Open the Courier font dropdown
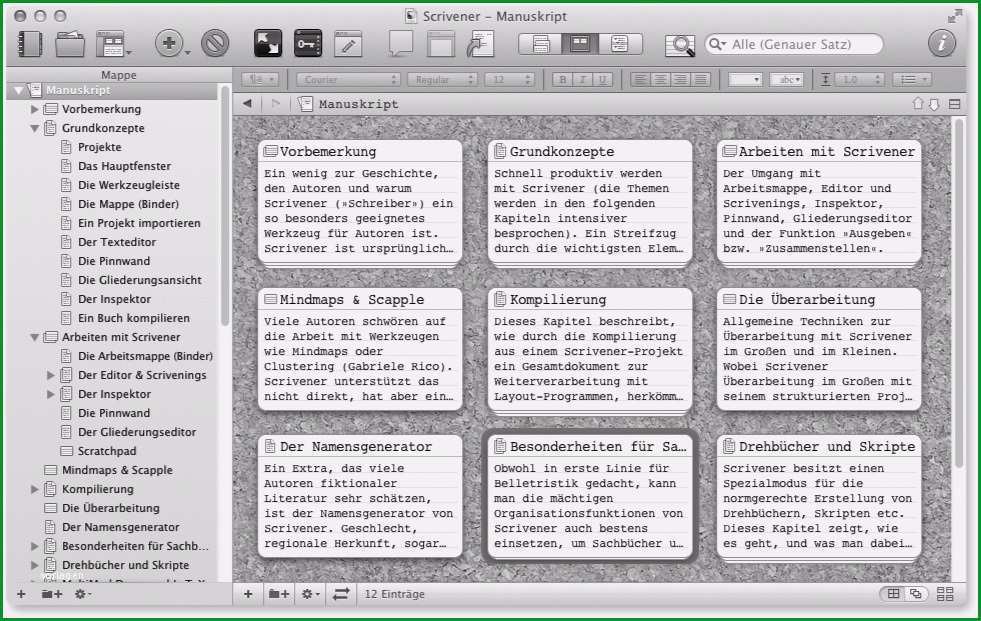 click(348, 79)
